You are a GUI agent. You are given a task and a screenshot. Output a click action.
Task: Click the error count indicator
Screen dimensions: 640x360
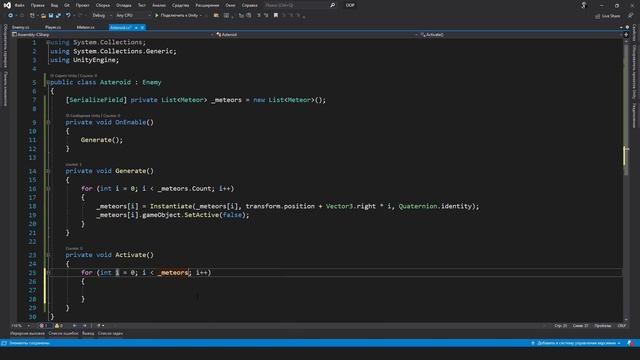(x=43, y=326)
